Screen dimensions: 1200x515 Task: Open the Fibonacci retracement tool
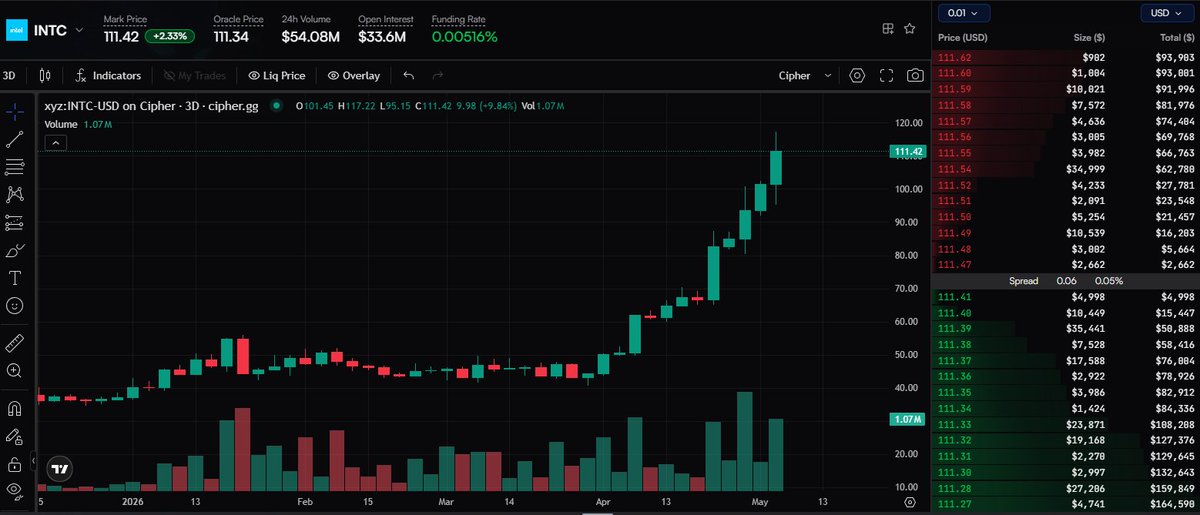point(14,167)
